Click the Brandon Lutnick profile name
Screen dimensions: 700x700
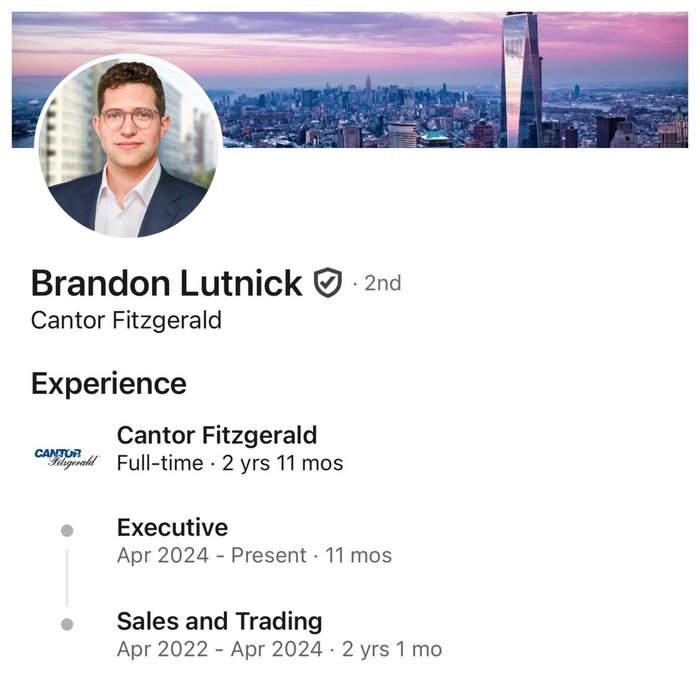[x=166, y=284]
